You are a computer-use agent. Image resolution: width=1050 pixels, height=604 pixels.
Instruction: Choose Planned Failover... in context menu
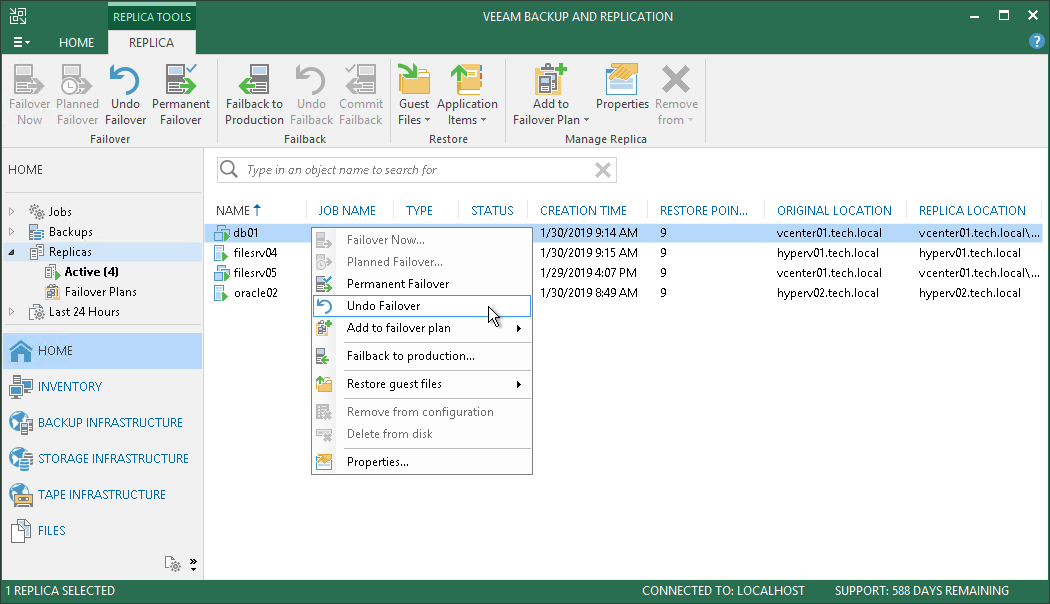422,262
